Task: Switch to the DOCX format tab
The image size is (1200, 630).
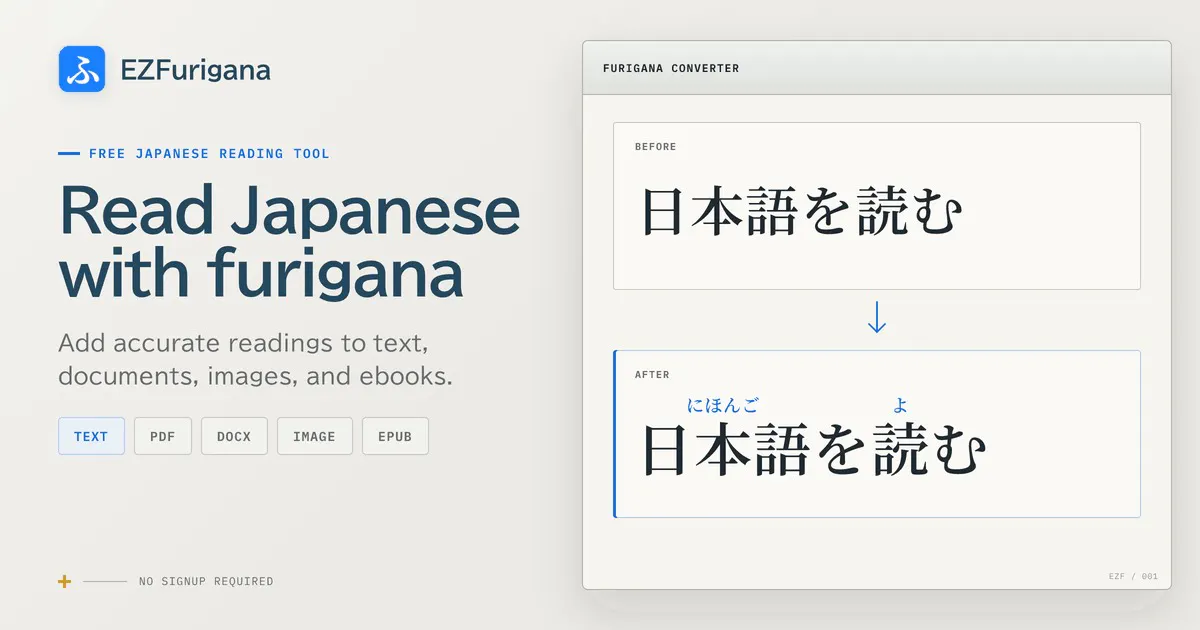Action: [x=234, y=436]
